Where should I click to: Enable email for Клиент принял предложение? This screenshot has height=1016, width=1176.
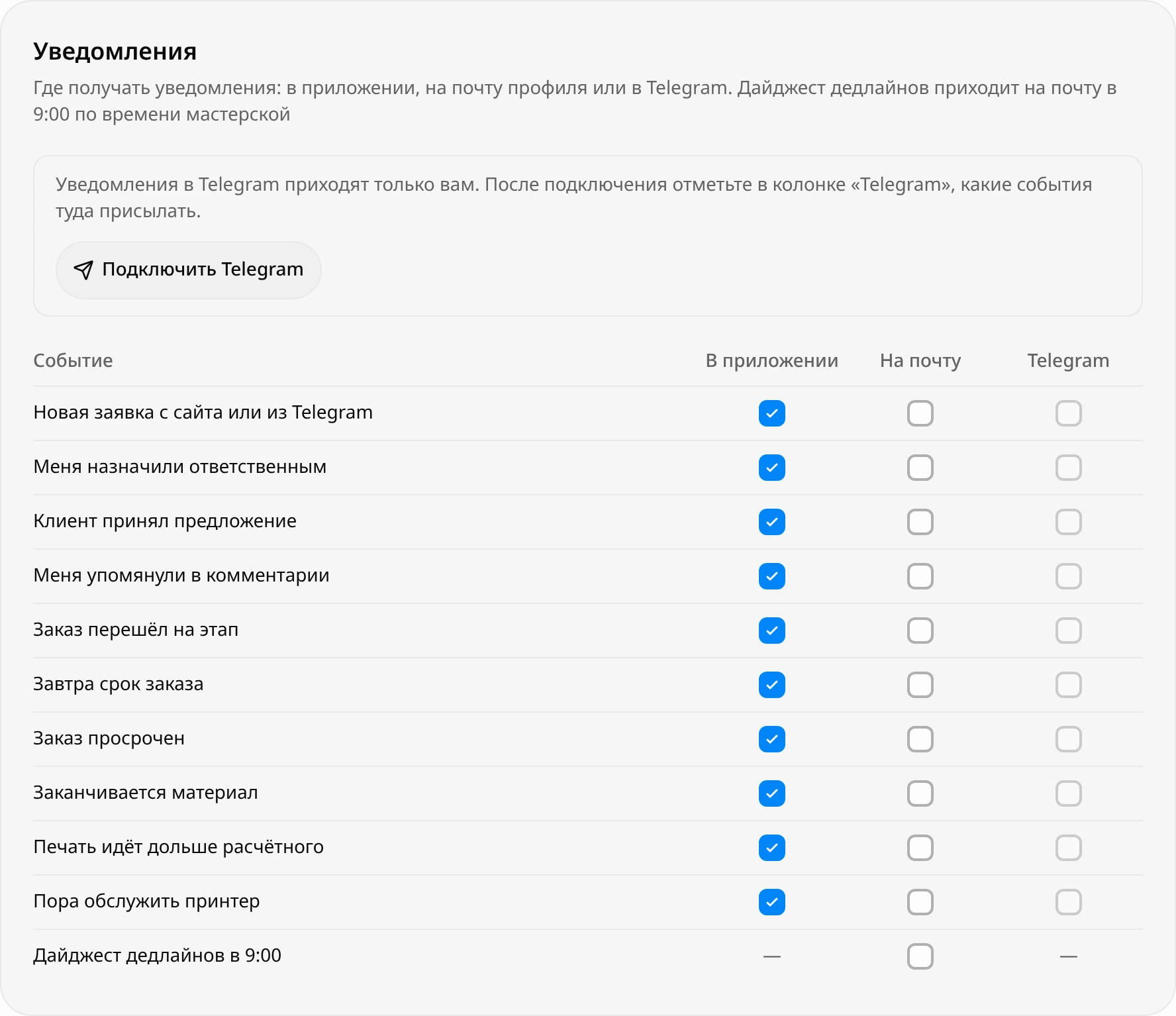click(920, 522)
